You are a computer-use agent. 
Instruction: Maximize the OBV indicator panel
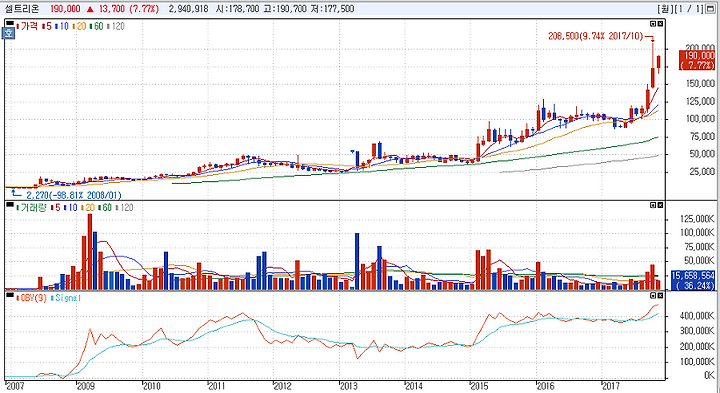[x=653, y=295]
